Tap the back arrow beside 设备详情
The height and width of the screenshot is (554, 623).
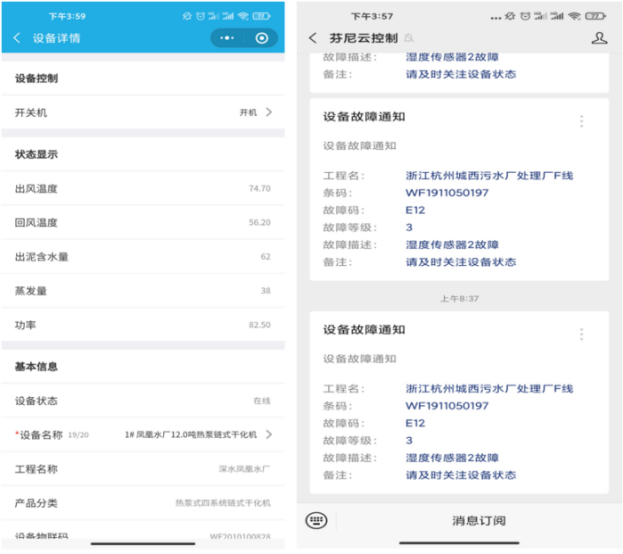click(17, 38)
